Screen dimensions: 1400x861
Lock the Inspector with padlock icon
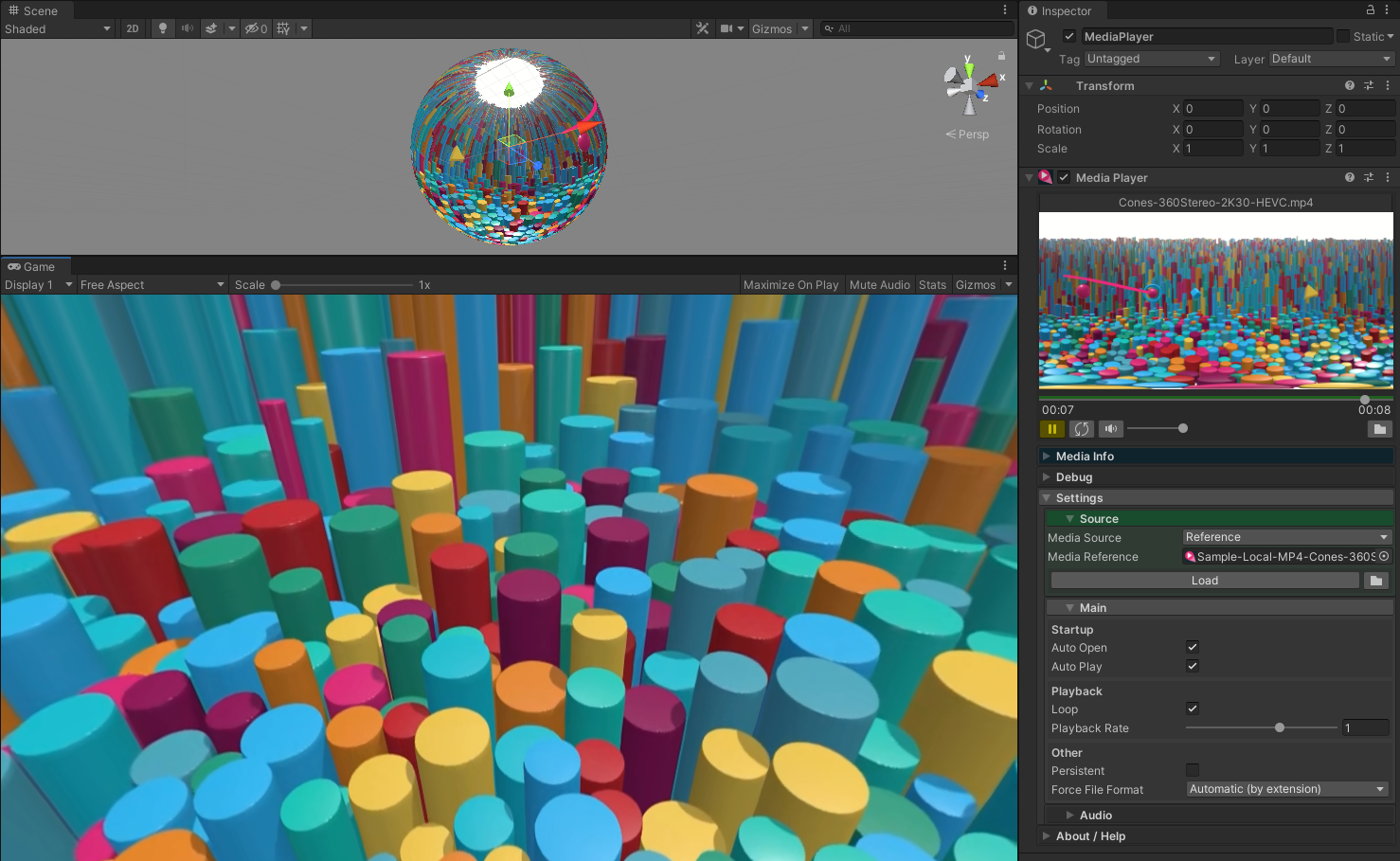tap(1370, 9)
